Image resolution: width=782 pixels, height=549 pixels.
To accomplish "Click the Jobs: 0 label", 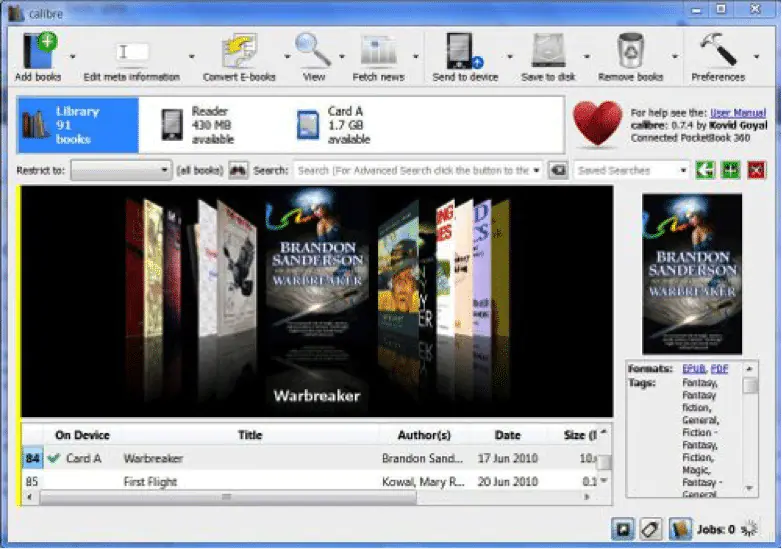I will 716,530.
